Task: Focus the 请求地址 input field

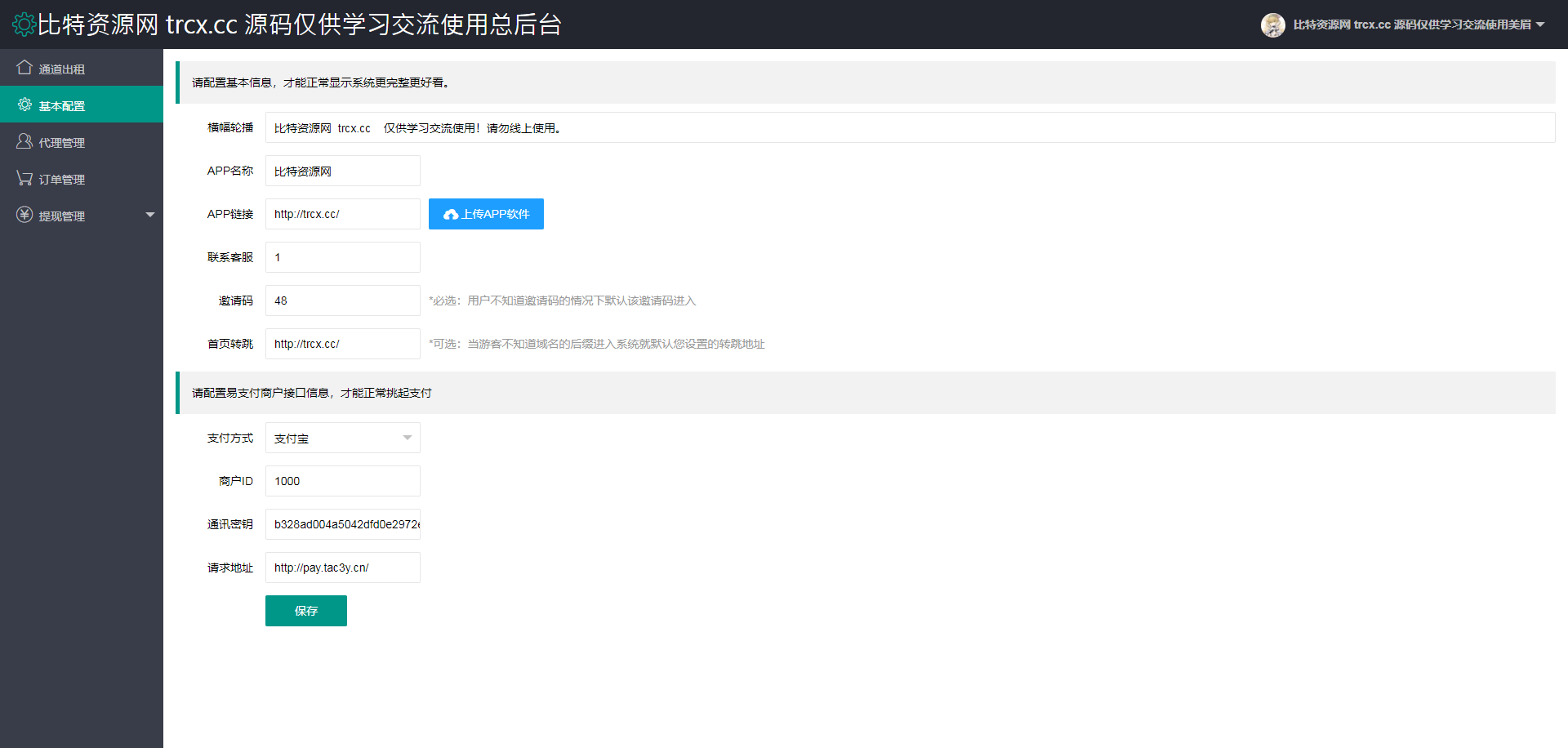Action: (x=343, y=568)
